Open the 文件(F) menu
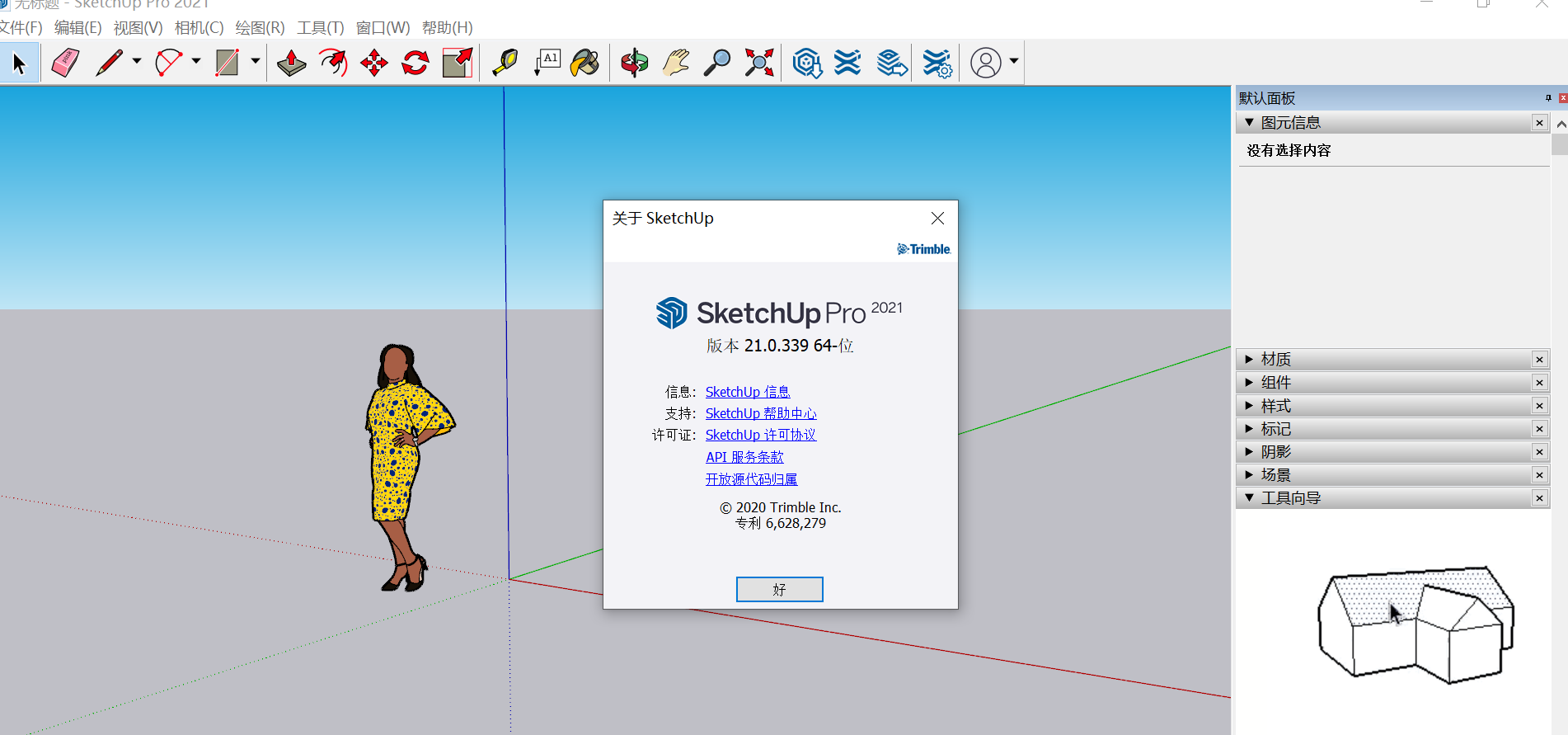Screen dimensions: 1568x735 click(21, 28)
